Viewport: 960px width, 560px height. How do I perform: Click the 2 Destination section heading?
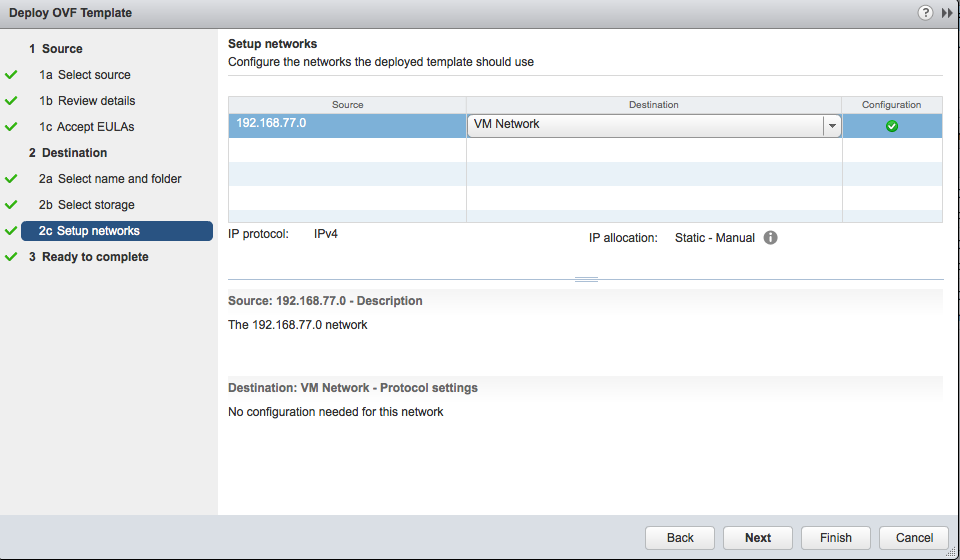(x=67, y=152)
